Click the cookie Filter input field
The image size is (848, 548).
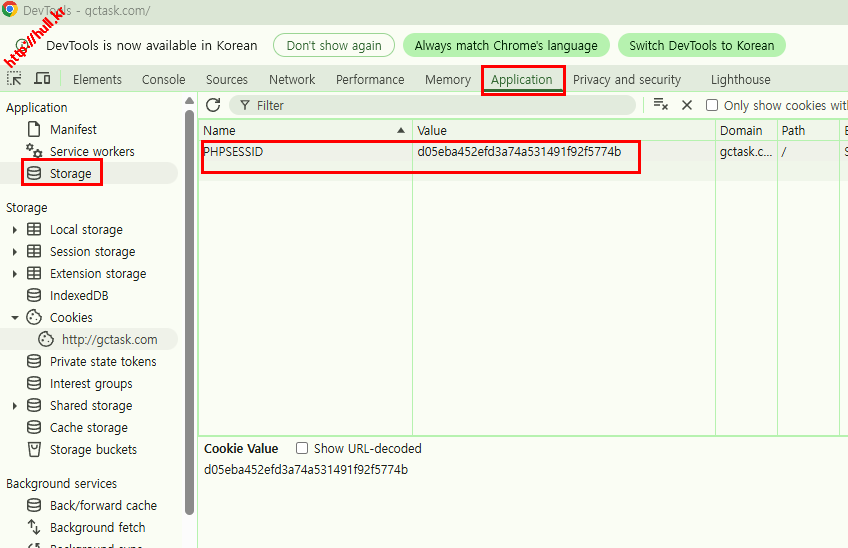coord(440,105)
